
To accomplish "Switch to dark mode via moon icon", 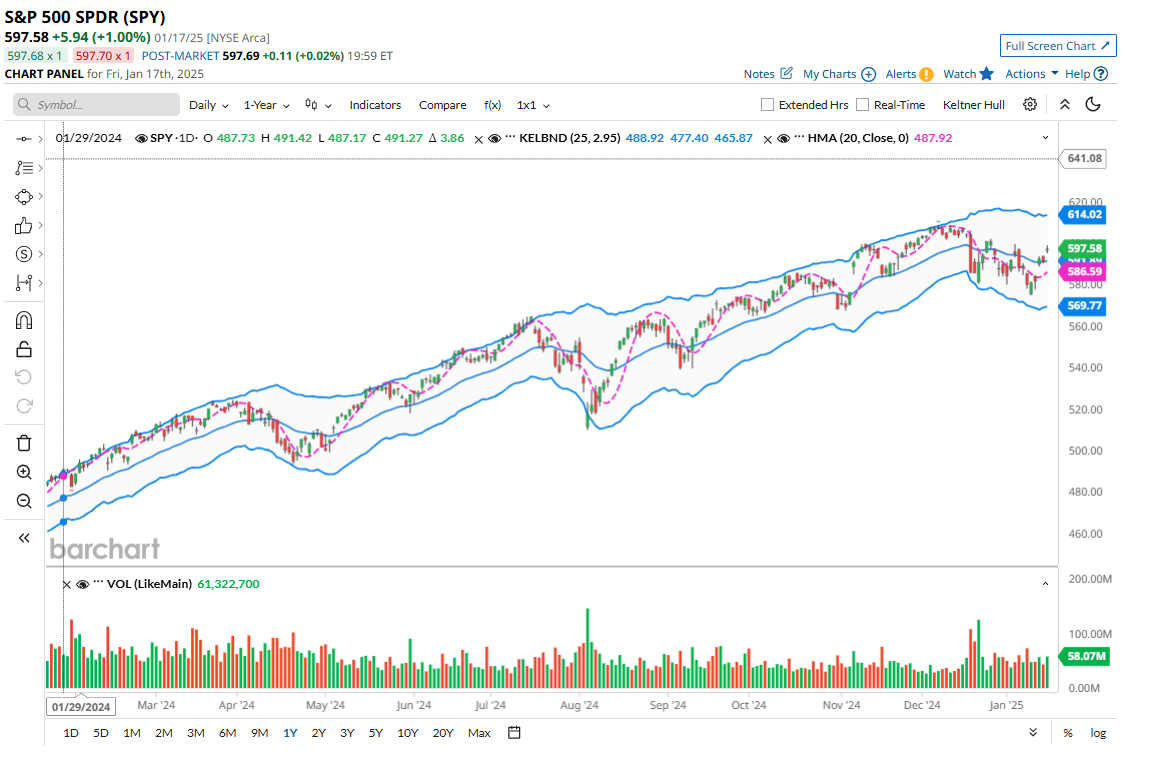I will [x=1093, y=105].
